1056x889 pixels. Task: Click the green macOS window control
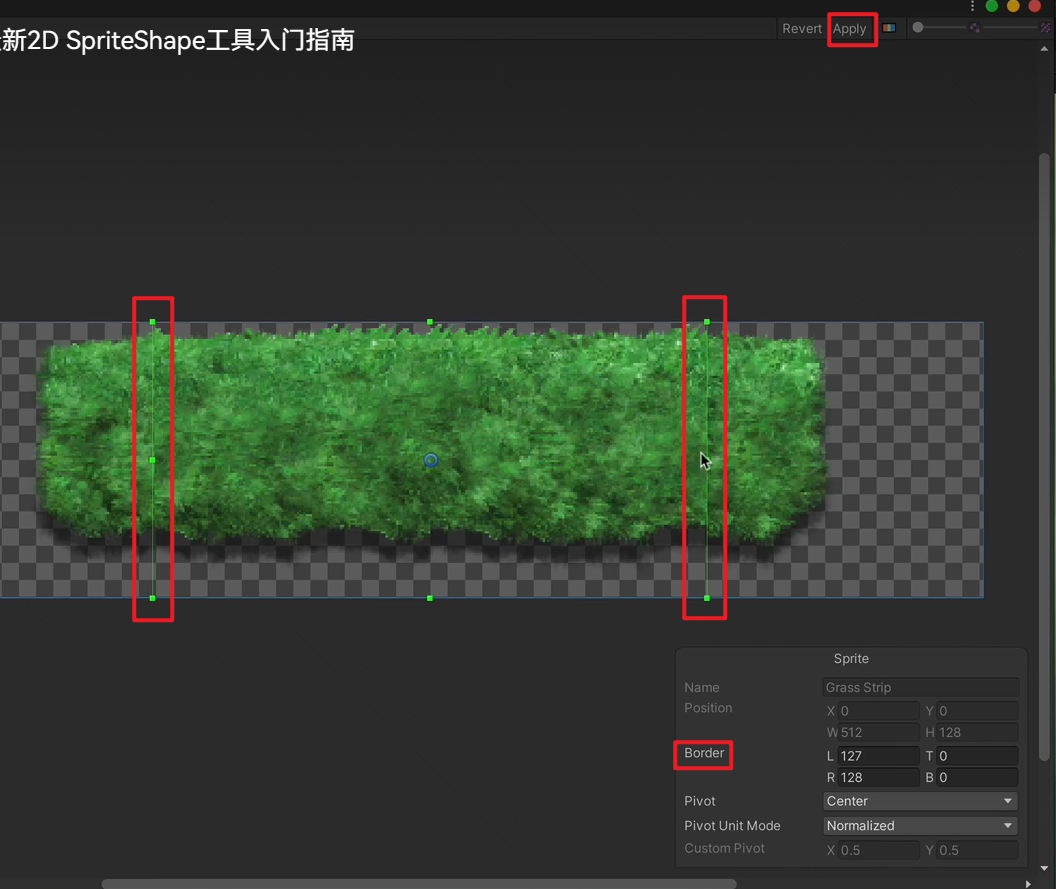(x=992, y=6)
